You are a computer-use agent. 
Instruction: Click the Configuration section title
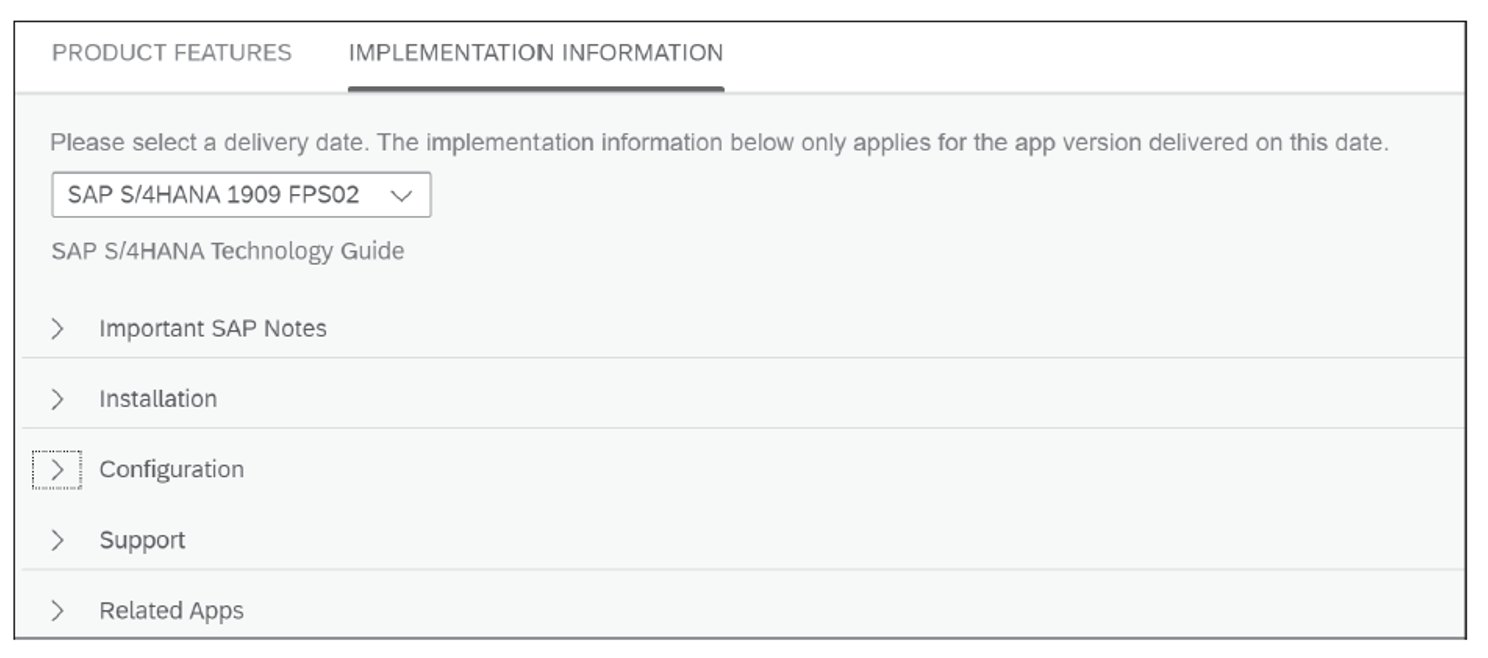point(171,469)
